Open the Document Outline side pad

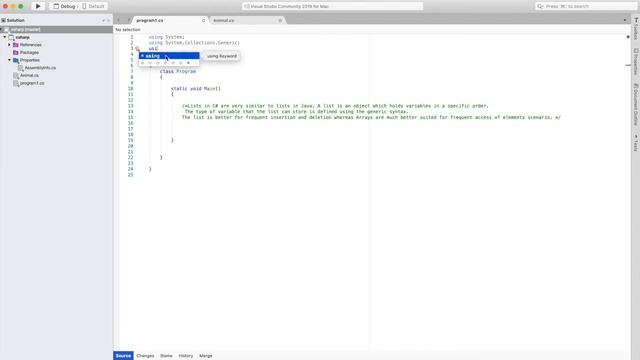636,104
